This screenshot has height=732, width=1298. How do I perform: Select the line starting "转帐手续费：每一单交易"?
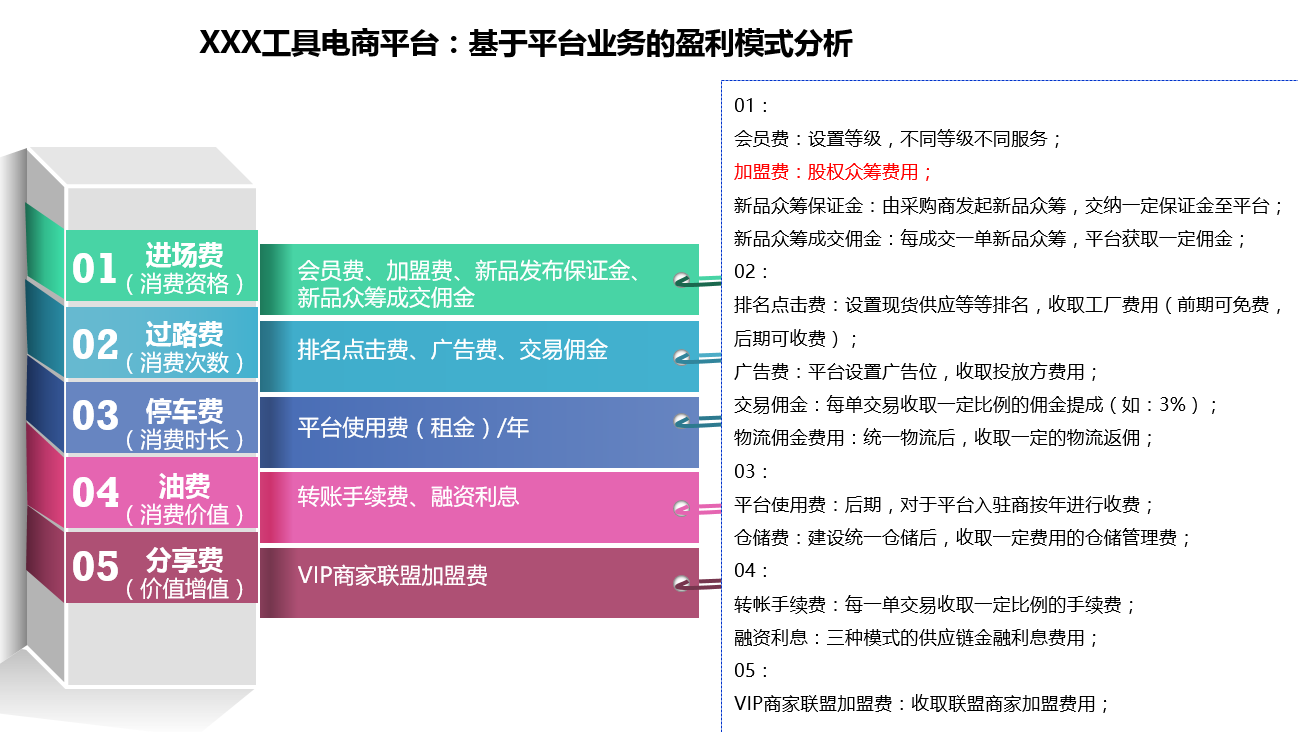(x=935, y=605)
